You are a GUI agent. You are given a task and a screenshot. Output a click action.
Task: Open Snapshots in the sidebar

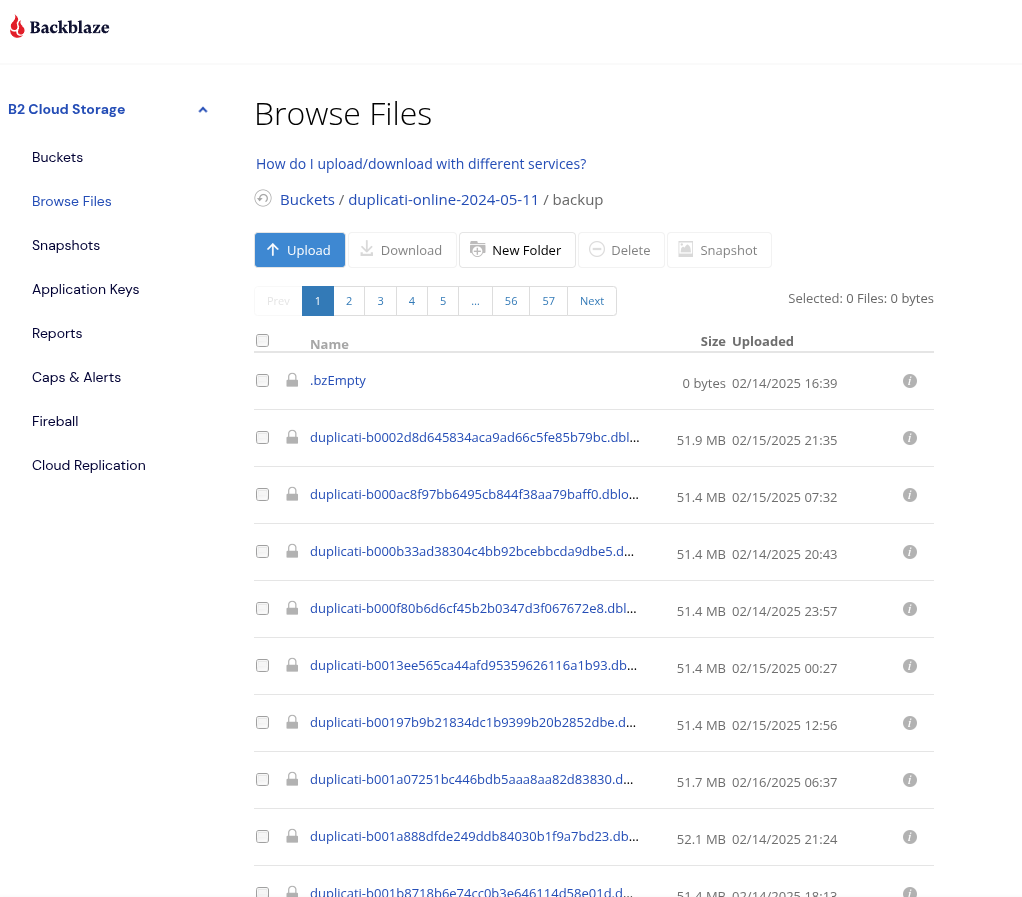66,245
